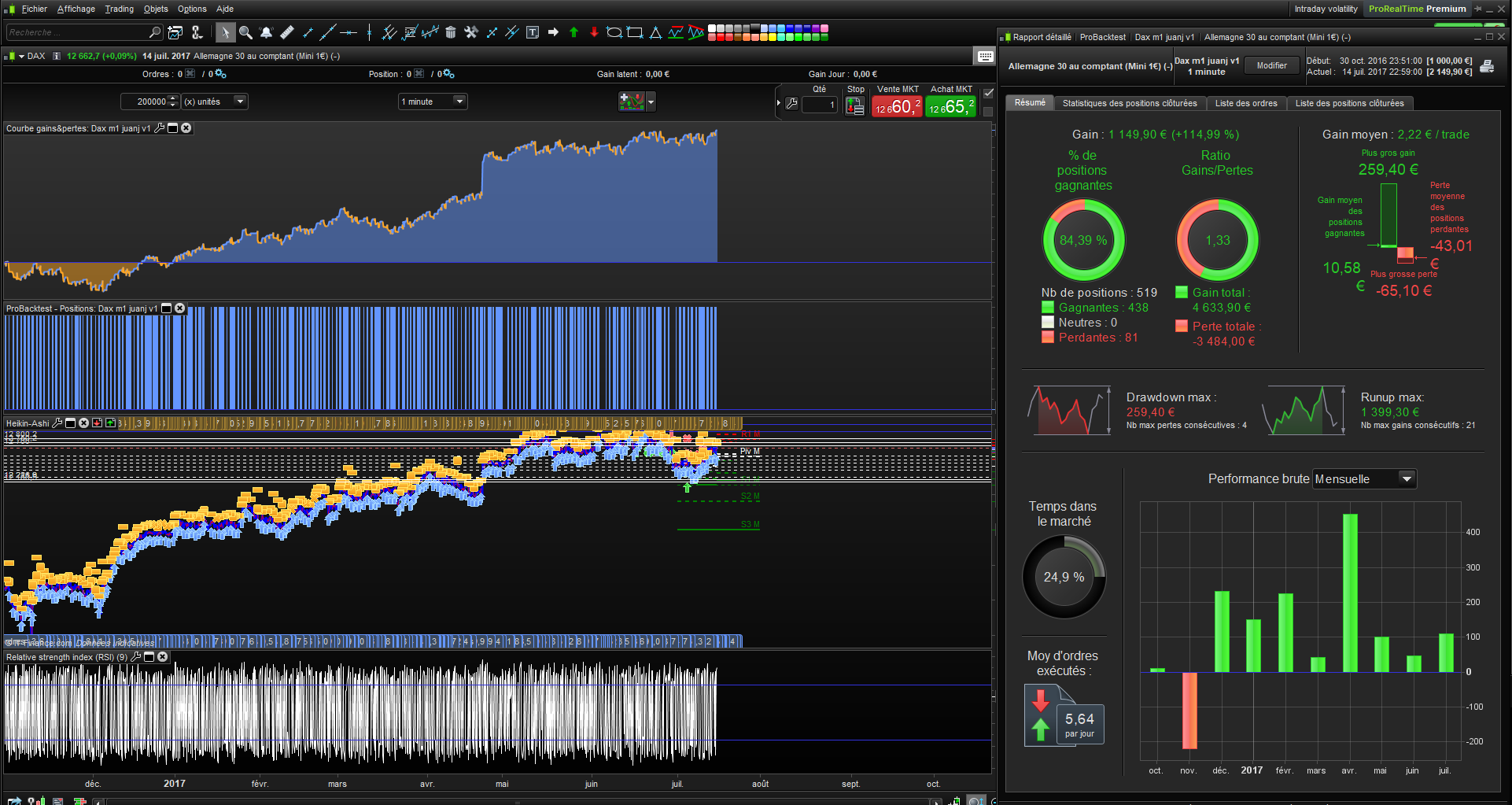Click the print icon in the report panel
This screenshot has height=805, width=1512.
(x=1487, y=66)
